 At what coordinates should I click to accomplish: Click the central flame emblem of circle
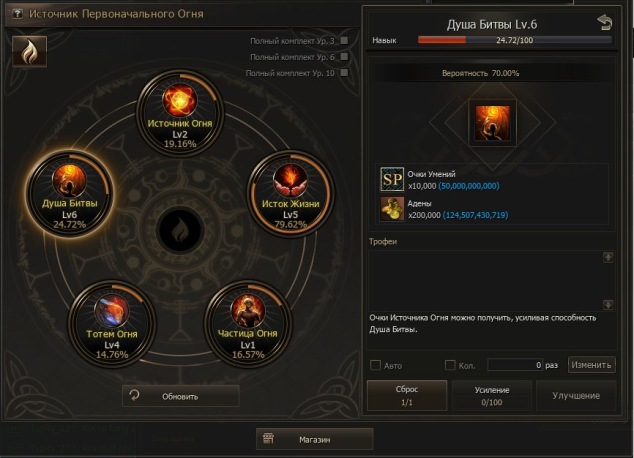click(x=180, y=231)
